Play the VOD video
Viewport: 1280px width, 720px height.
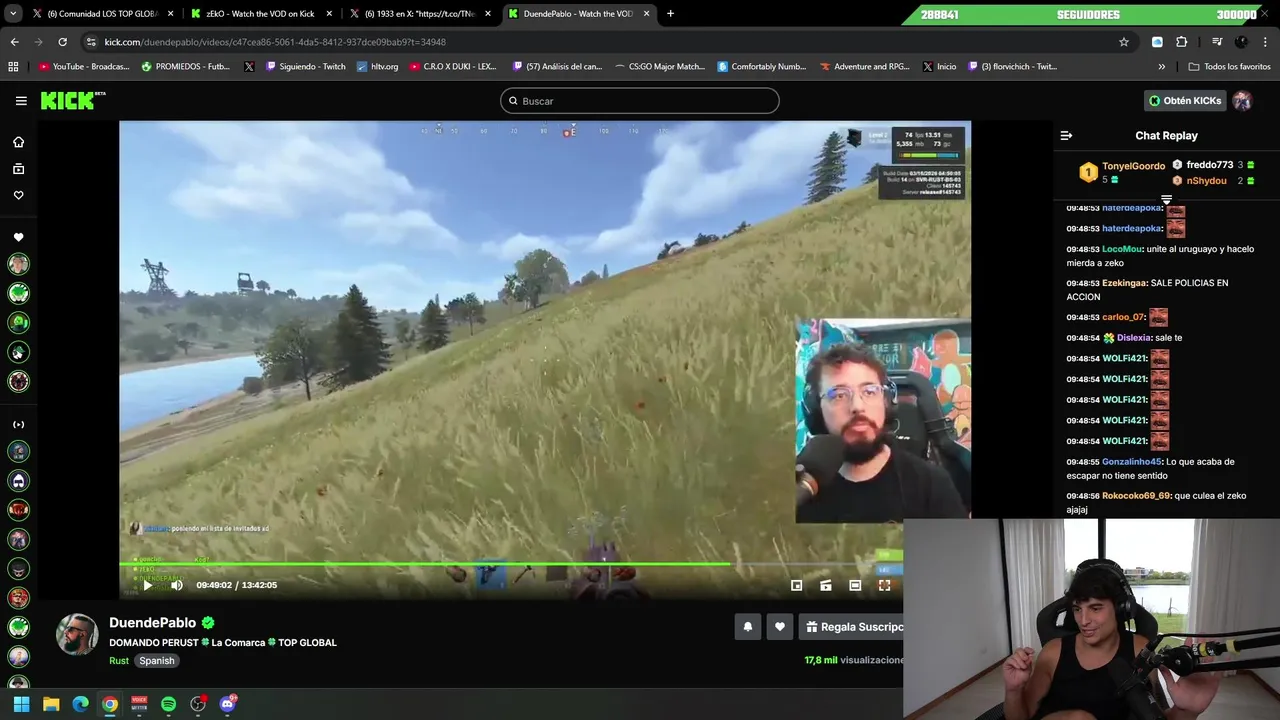(148, 585)
